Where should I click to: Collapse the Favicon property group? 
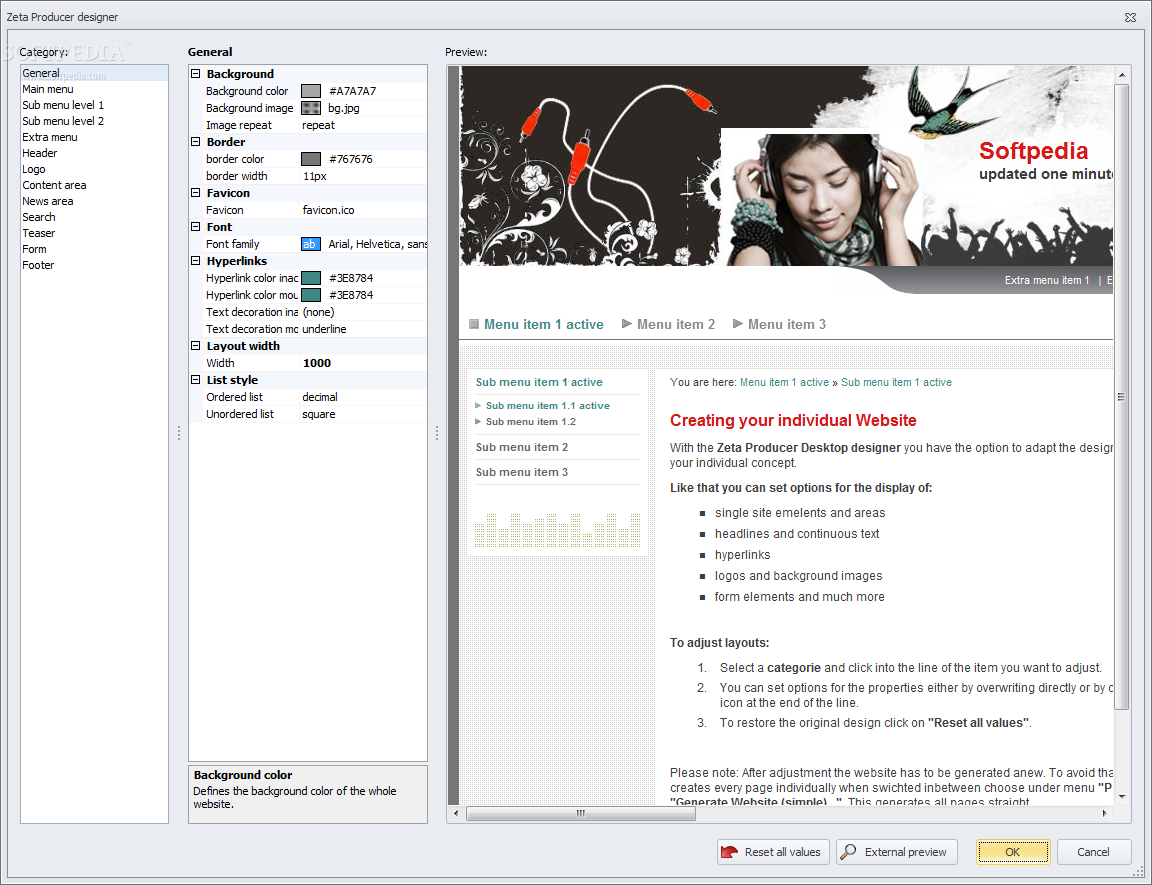pos(195,192)
